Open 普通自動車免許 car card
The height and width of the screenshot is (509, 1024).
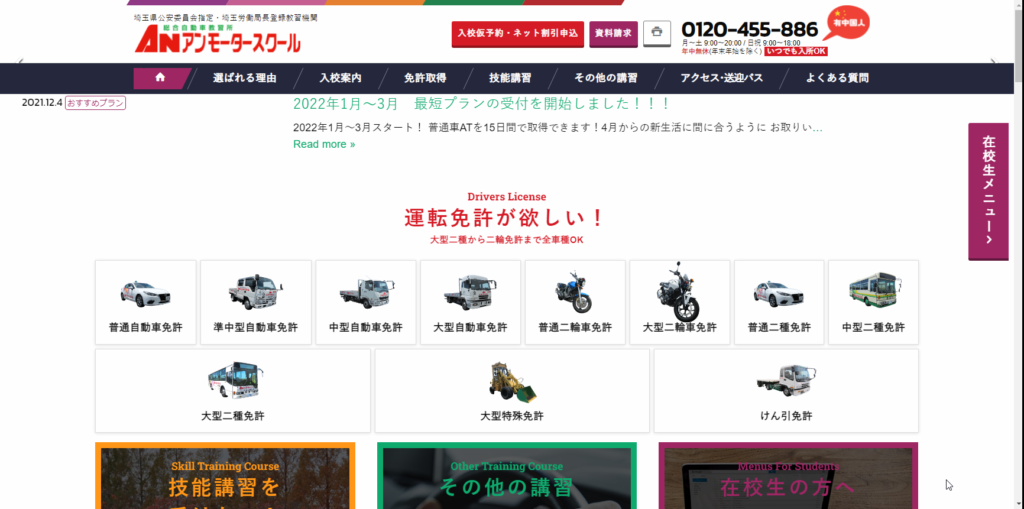coord(146,303)
